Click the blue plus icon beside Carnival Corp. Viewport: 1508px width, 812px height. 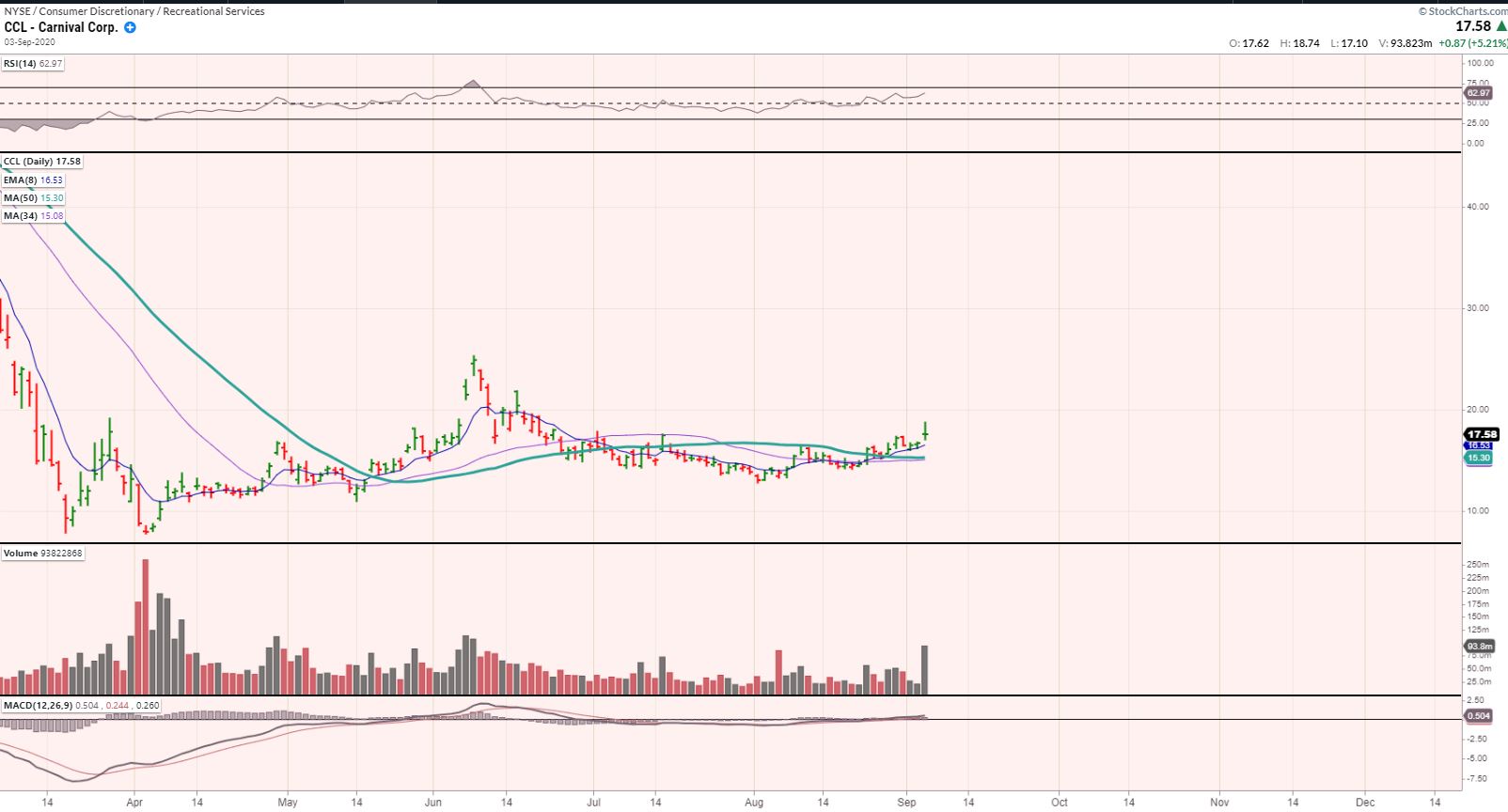pyautogui.click(x=130, y=27)
